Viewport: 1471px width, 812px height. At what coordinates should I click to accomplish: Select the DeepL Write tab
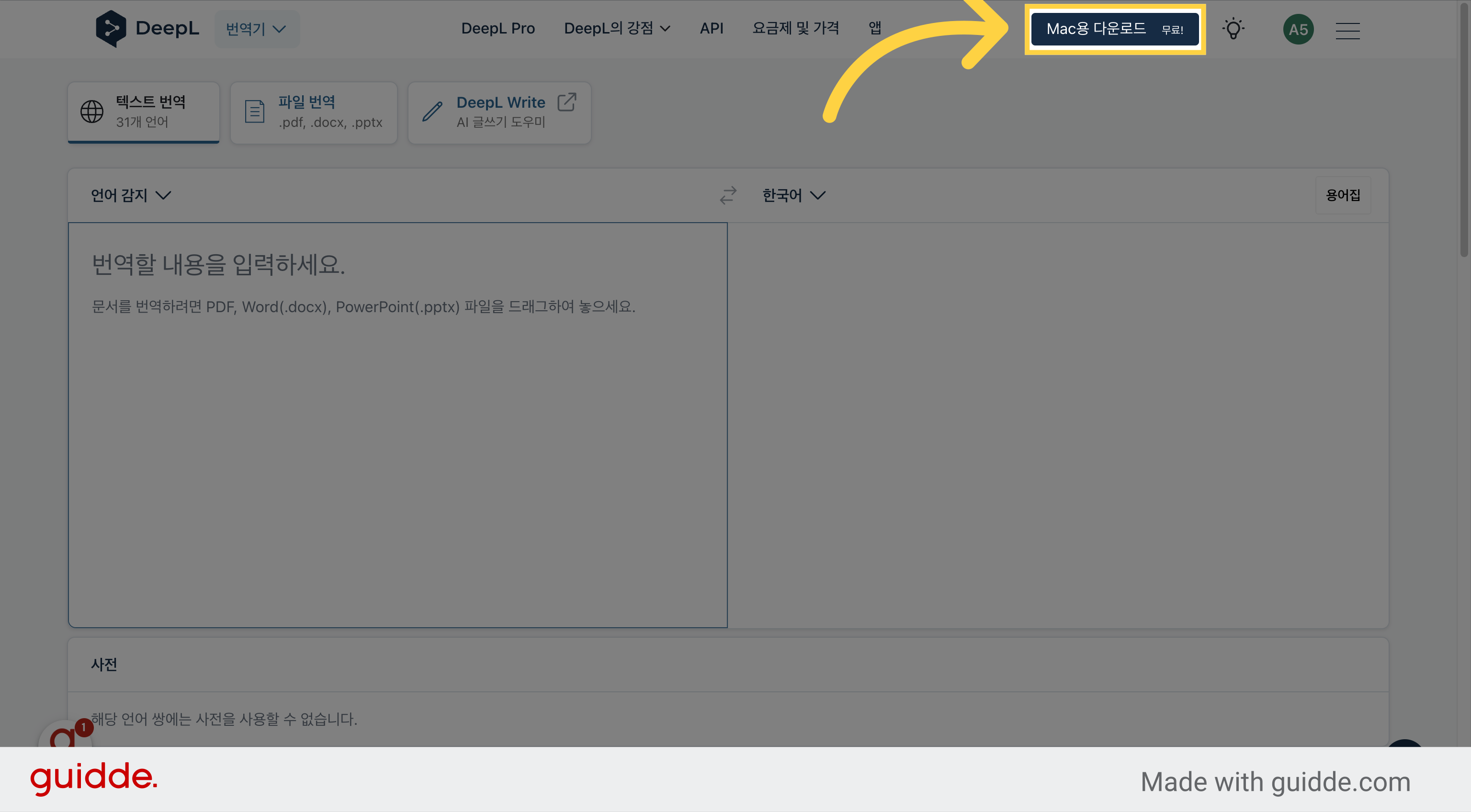tap(499, 113)
